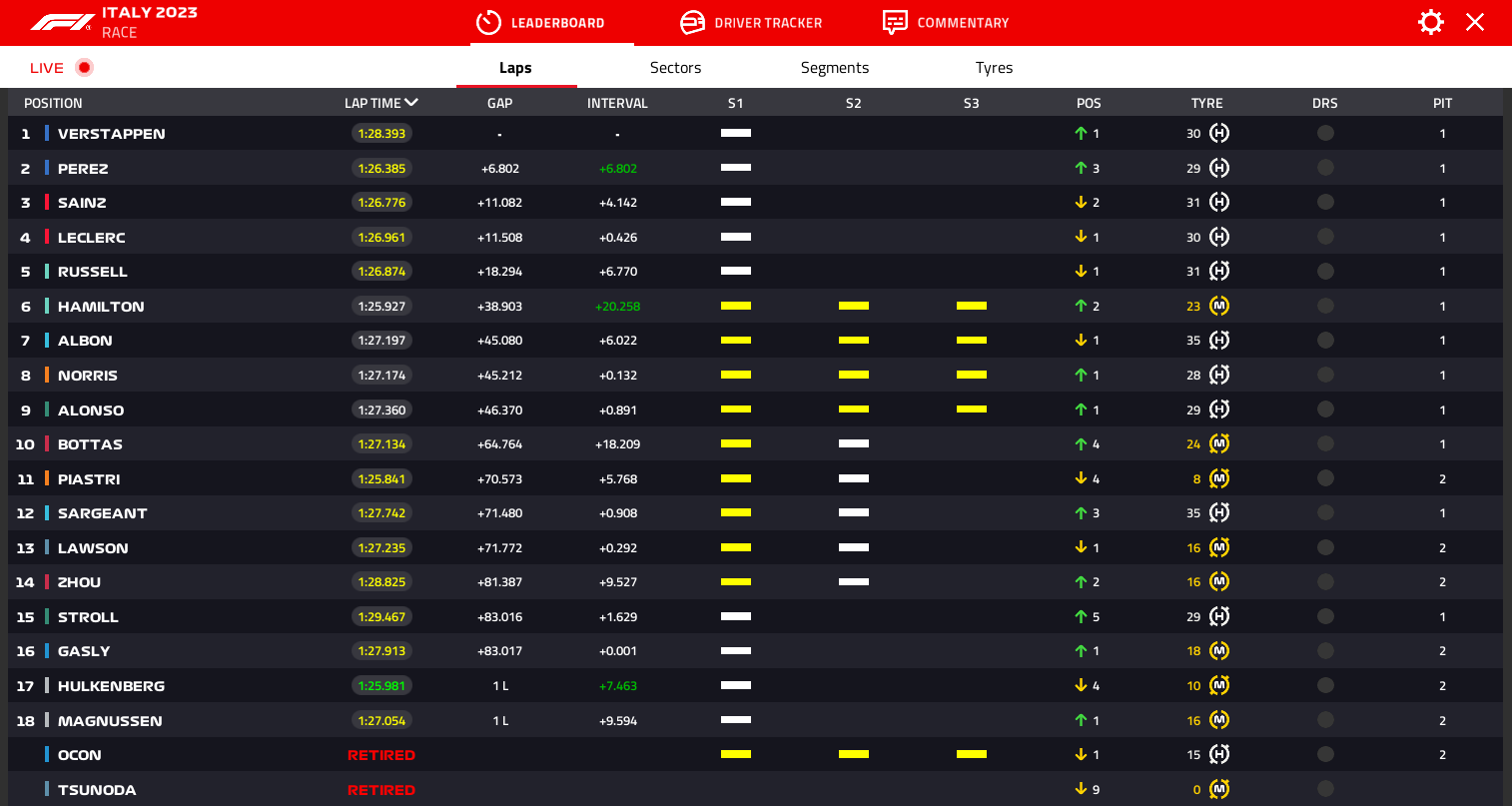Click the POSITION column header

click(x=53, y=103)
